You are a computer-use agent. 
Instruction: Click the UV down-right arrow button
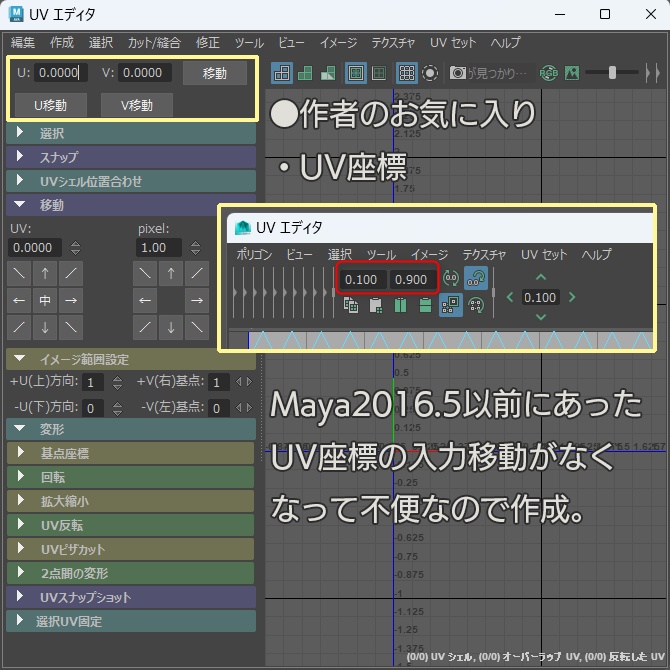tap(71, 327)
